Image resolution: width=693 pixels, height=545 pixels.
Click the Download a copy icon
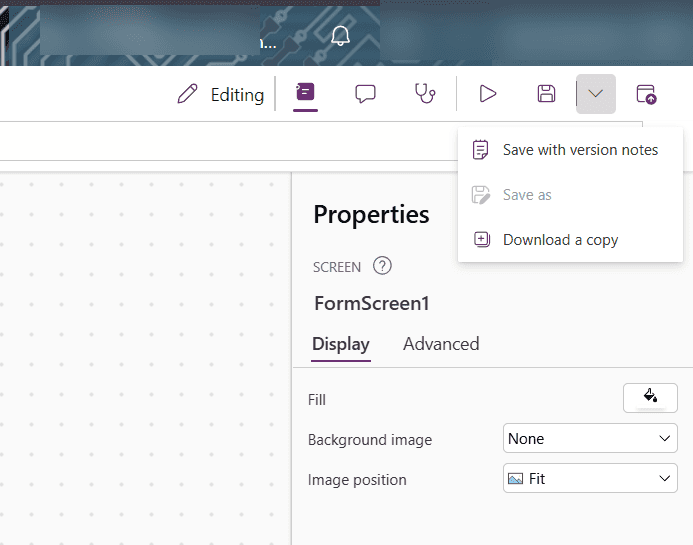pyautogui.click(x=482, y=240)
